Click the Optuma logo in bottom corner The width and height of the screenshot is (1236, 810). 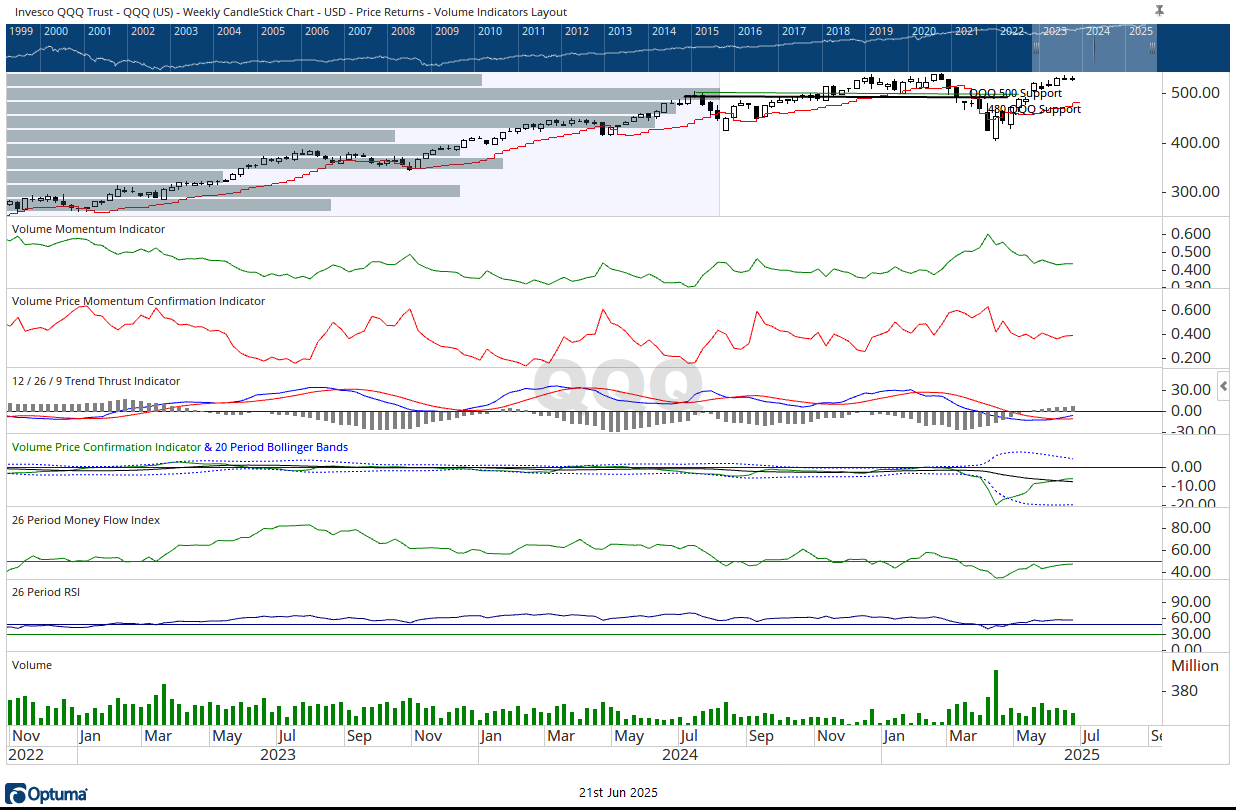(46, 794)
